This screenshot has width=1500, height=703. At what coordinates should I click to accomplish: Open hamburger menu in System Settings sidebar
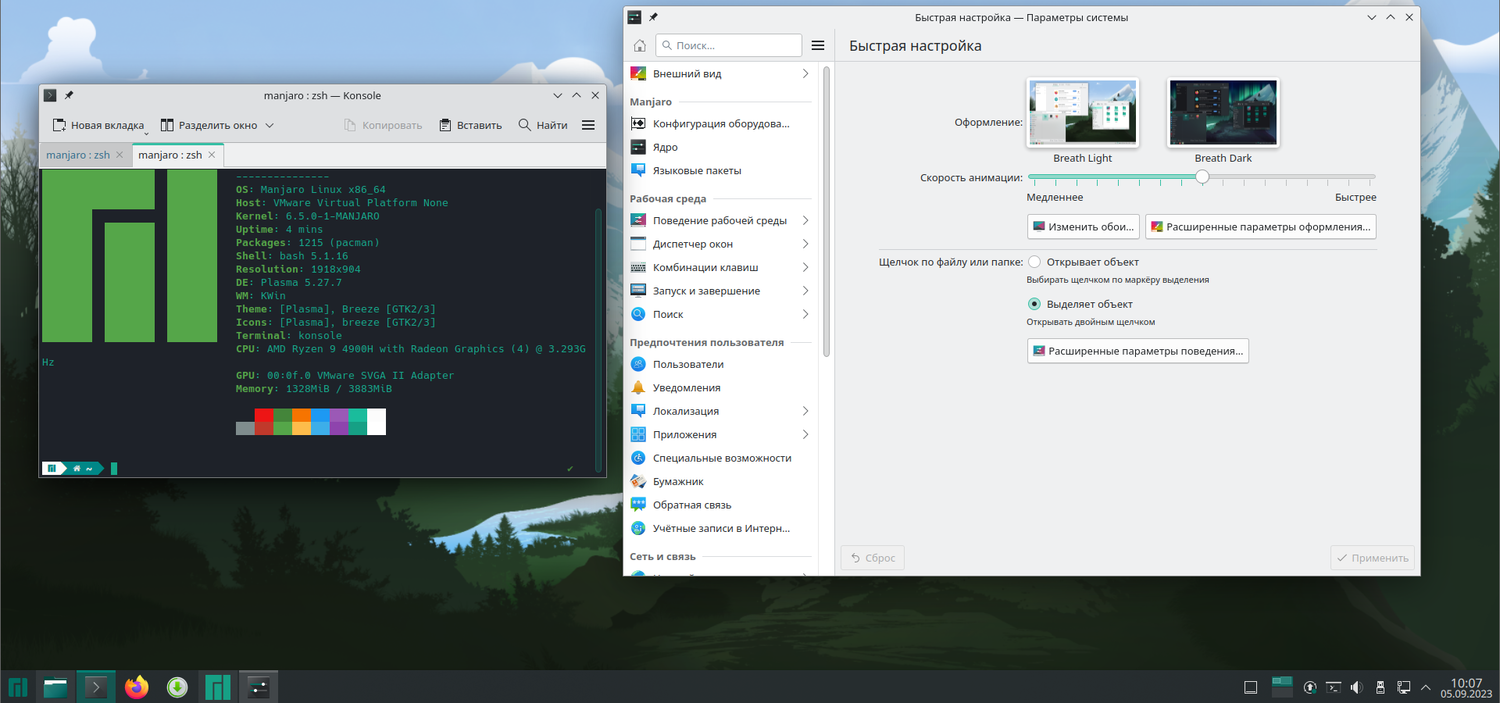pyautogui.click(x=818, y=45)
